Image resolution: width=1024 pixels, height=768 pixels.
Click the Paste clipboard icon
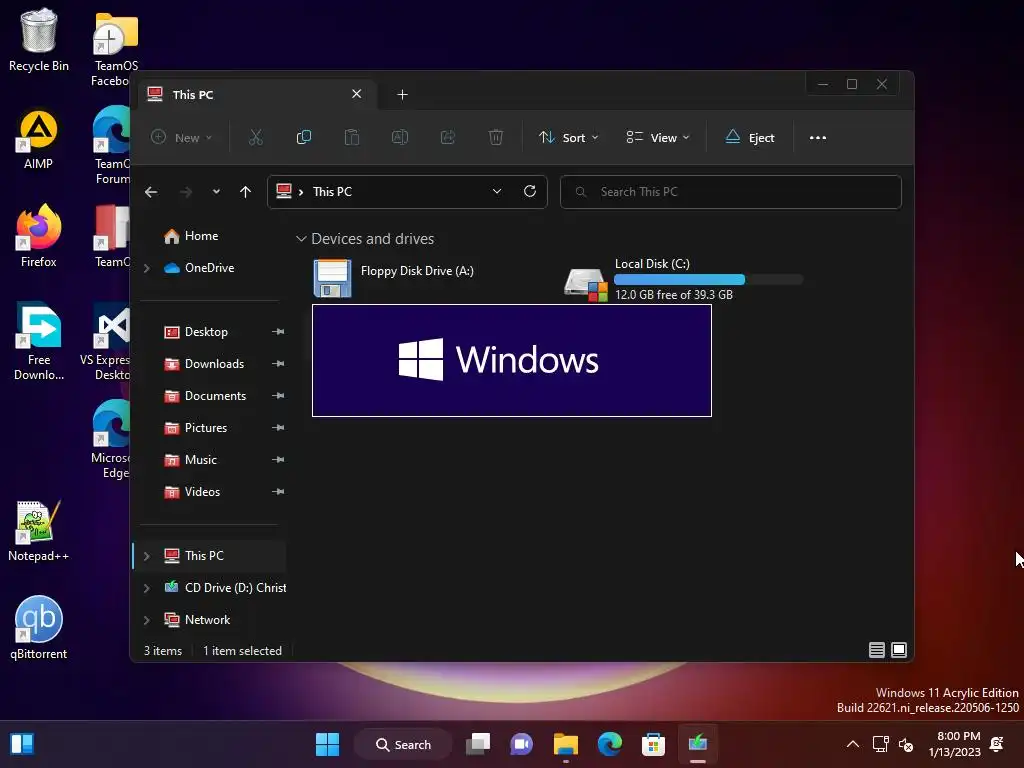[351, 137]
